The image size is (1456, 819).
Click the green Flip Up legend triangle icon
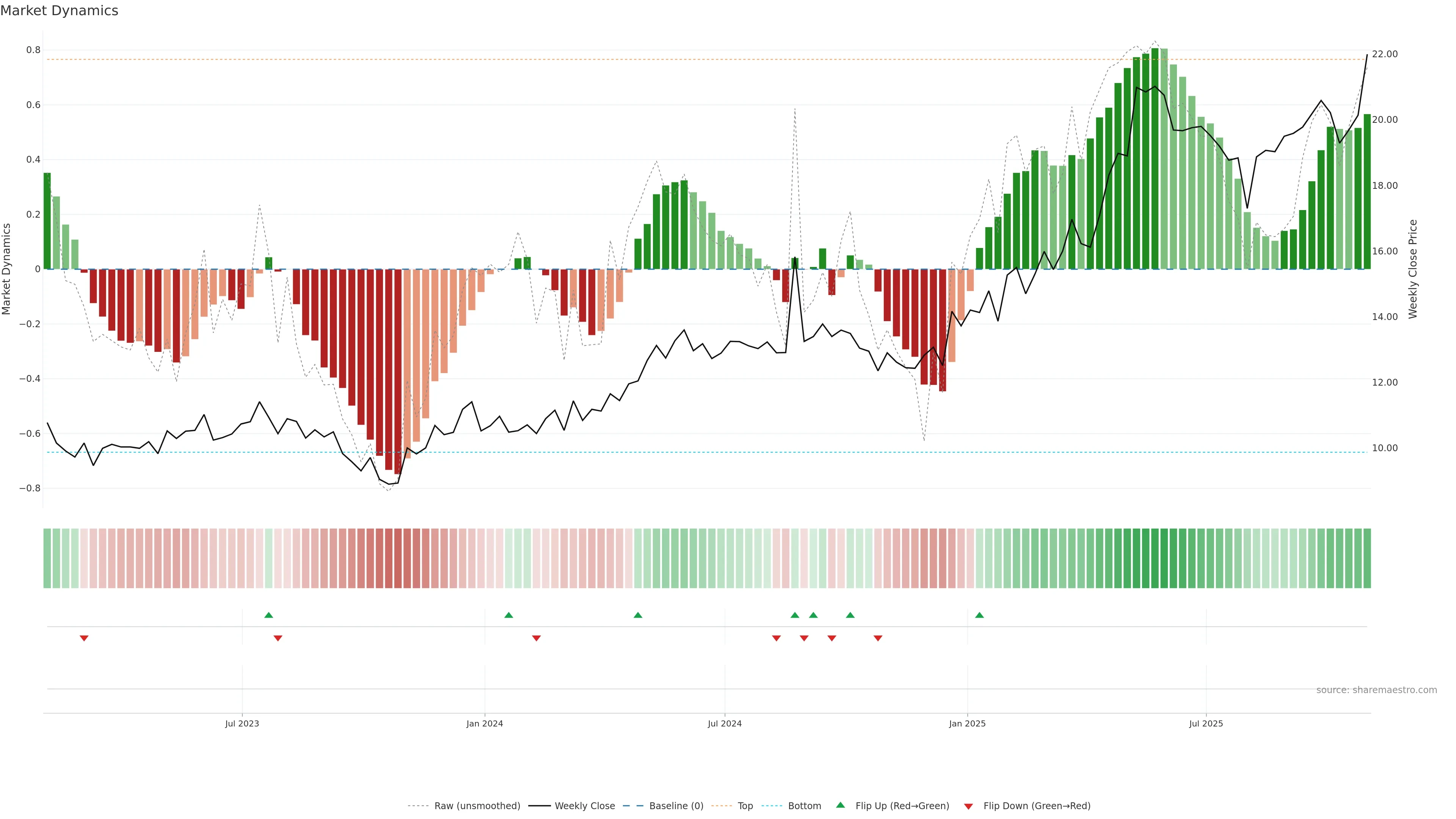pyautogui.click(x=841, y=805)
